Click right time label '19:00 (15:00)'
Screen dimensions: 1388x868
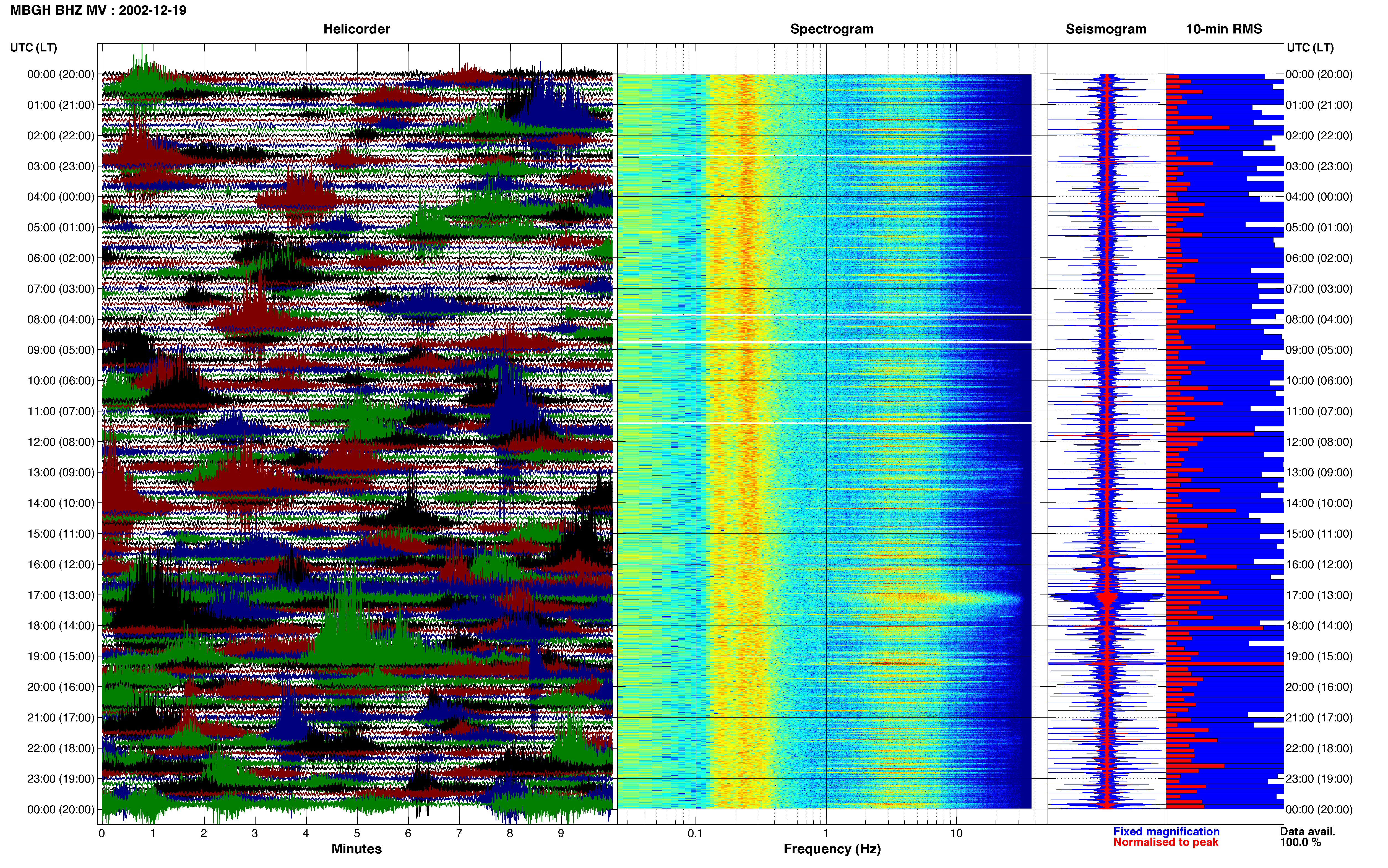point(1319,656)
